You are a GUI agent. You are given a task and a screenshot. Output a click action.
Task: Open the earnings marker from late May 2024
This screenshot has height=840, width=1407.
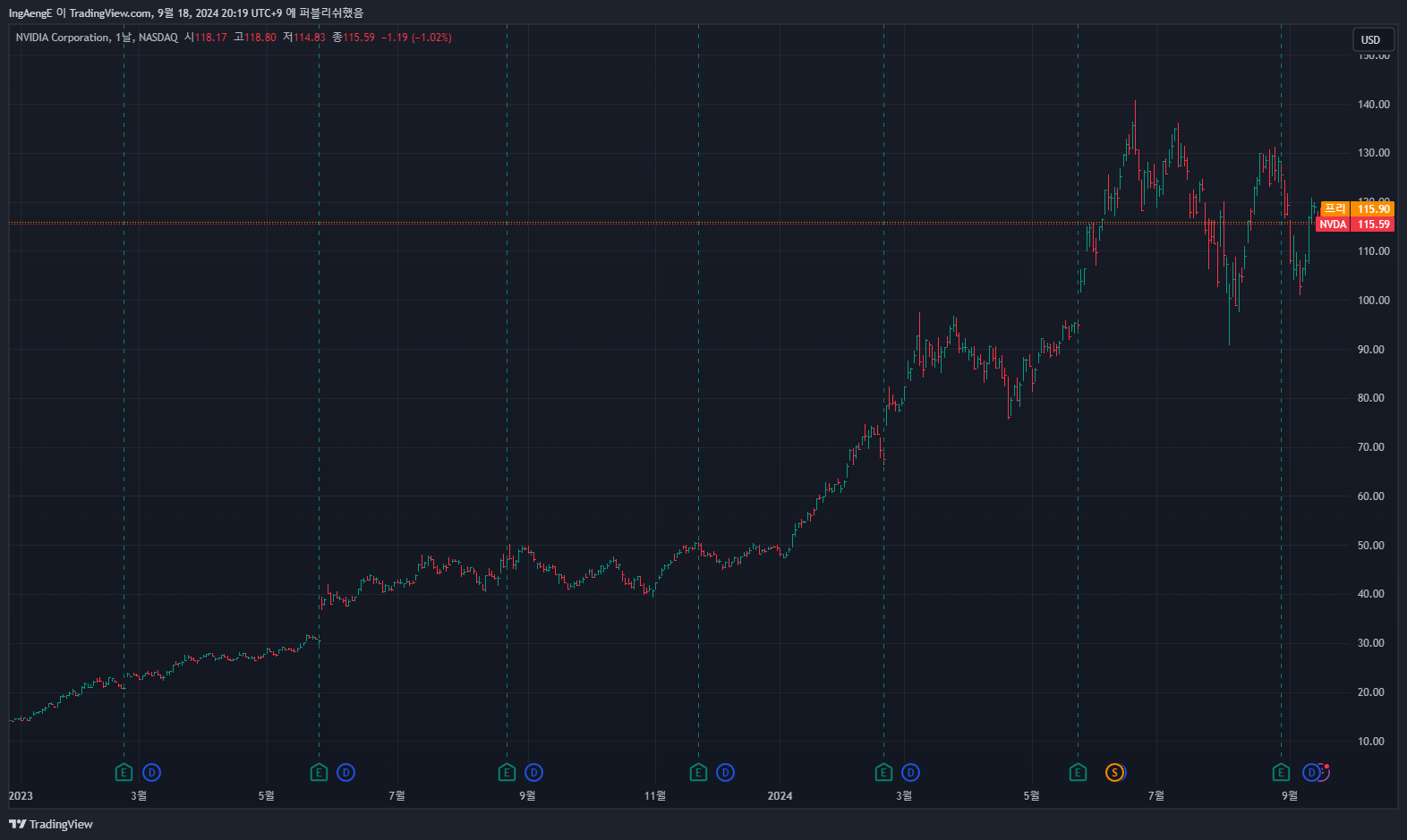coord(1078,773)
